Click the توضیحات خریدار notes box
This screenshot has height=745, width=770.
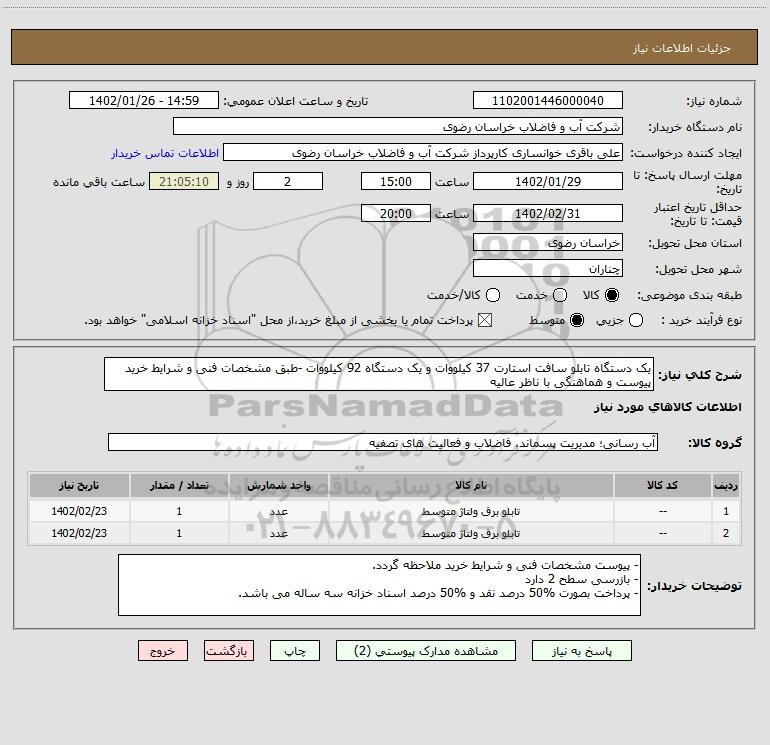point(379,585)
